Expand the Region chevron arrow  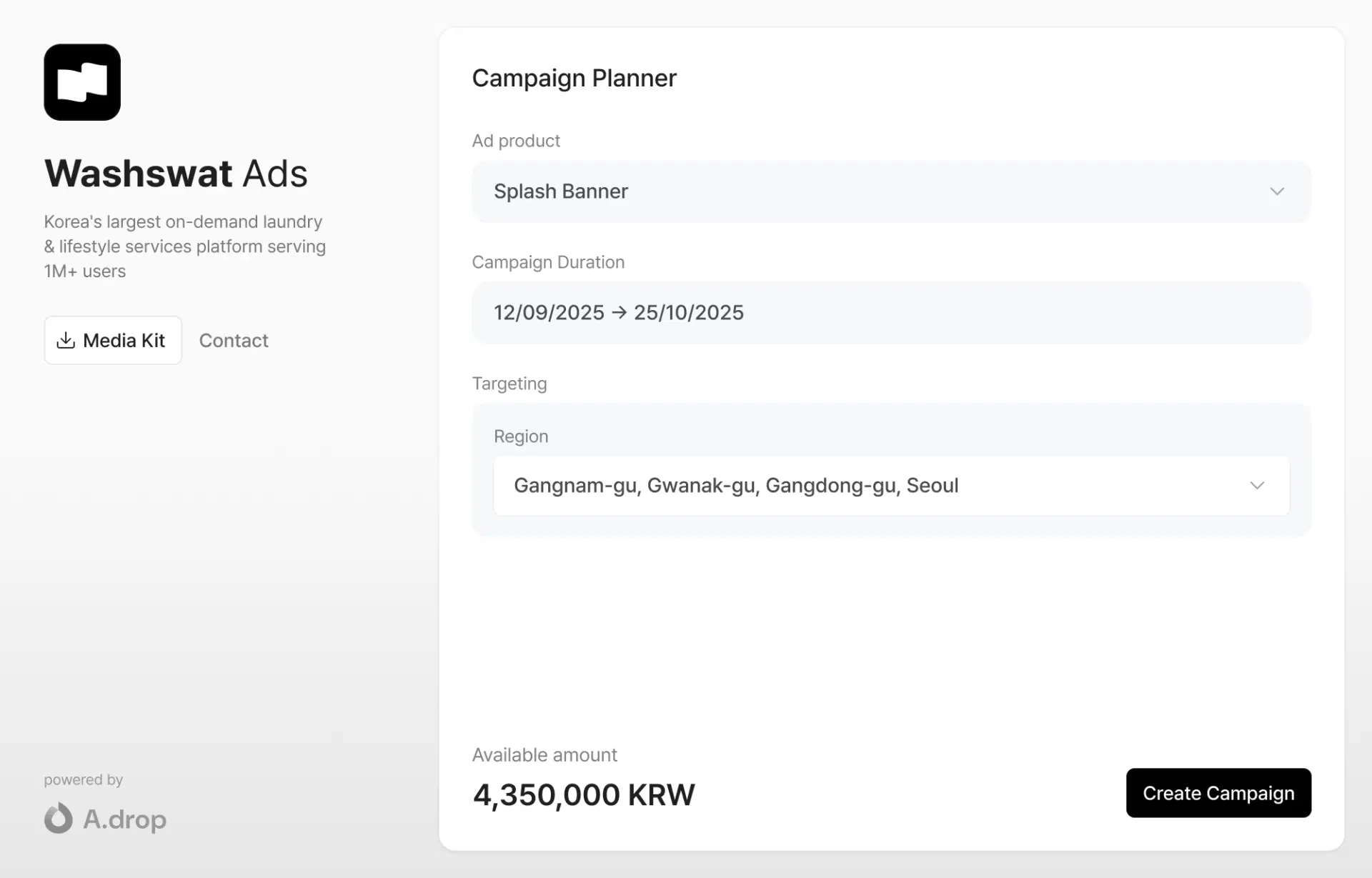pyautogui.click(x=1257, y=486)
